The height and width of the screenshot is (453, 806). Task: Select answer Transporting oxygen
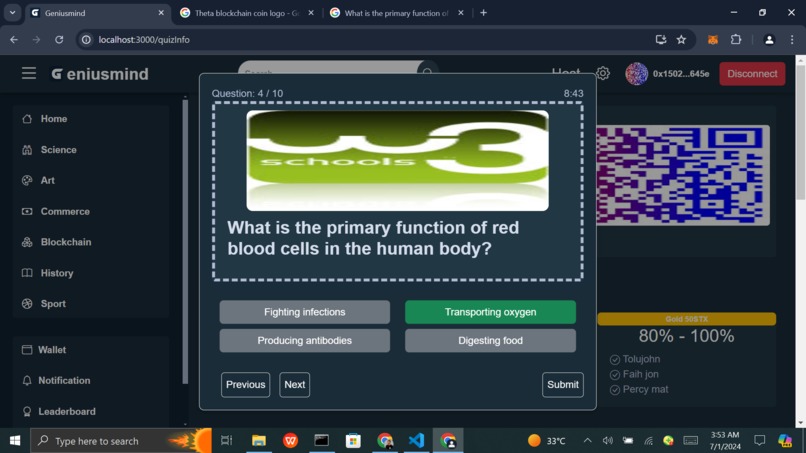point(490,312)
